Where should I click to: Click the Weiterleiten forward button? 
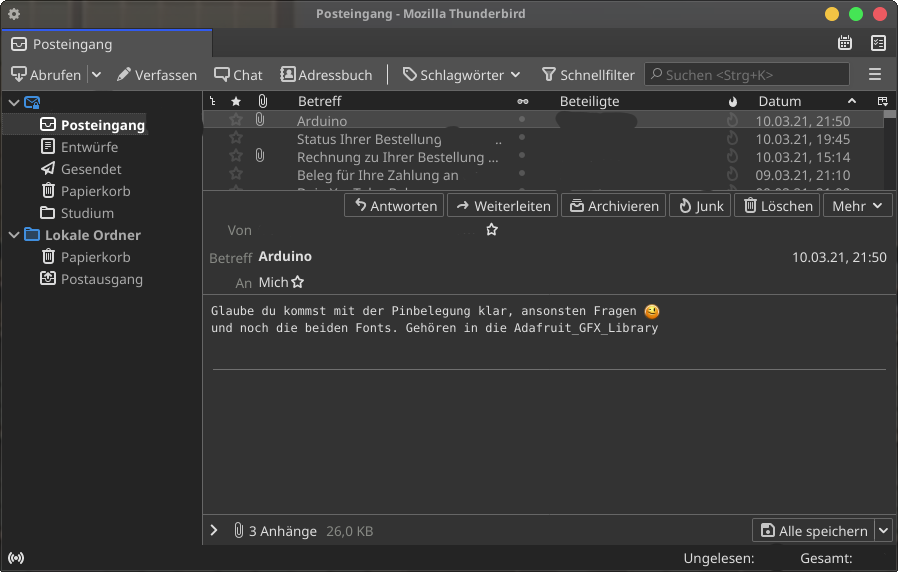tap(502, 206)
